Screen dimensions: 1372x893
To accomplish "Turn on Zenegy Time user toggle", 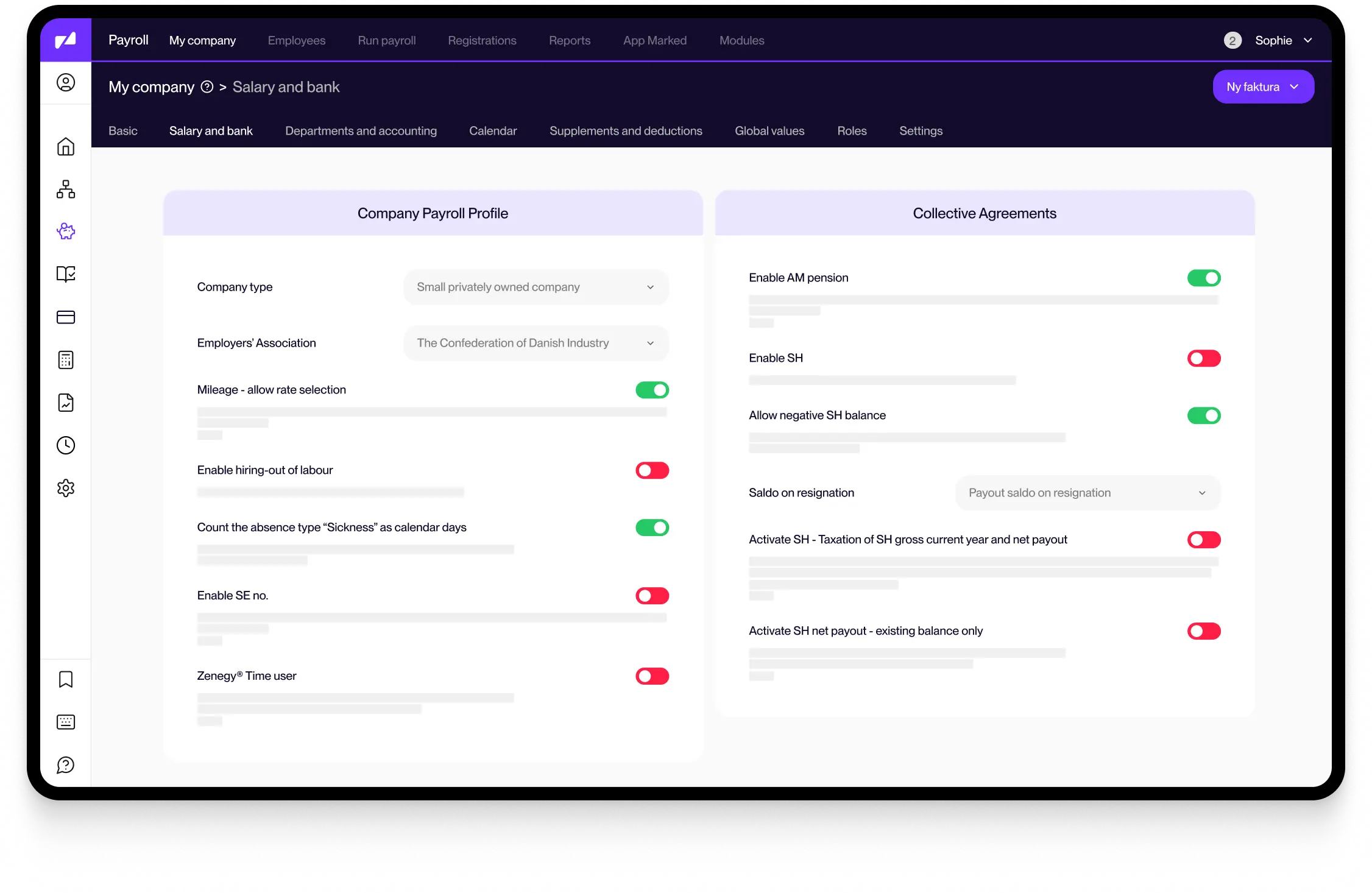I will (652, 676).
